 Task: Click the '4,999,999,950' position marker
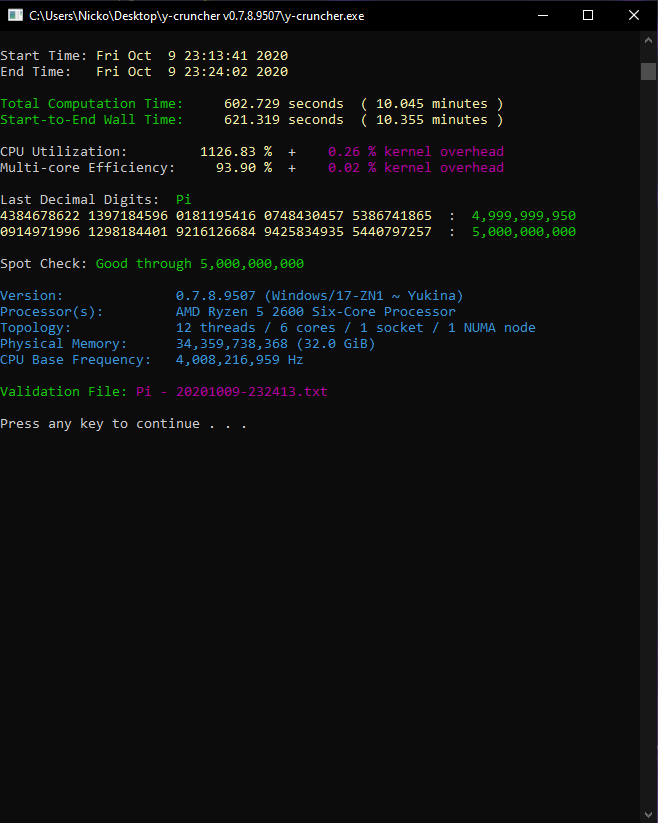click(x=524, y=216)
